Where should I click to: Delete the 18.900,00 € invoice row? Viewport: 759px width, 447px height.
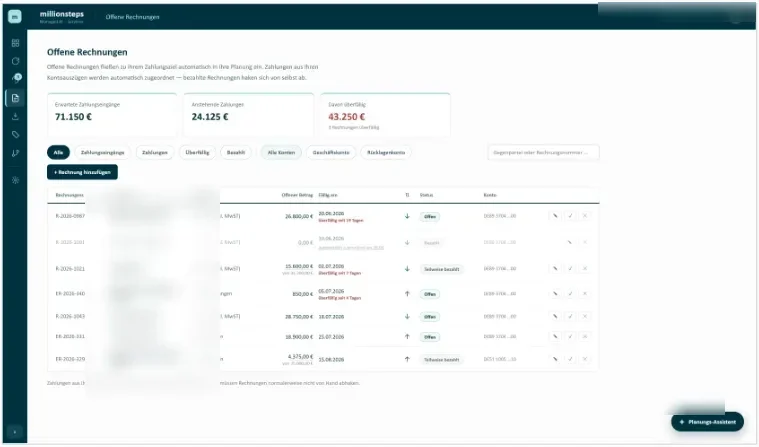click(x=585, y=337)
